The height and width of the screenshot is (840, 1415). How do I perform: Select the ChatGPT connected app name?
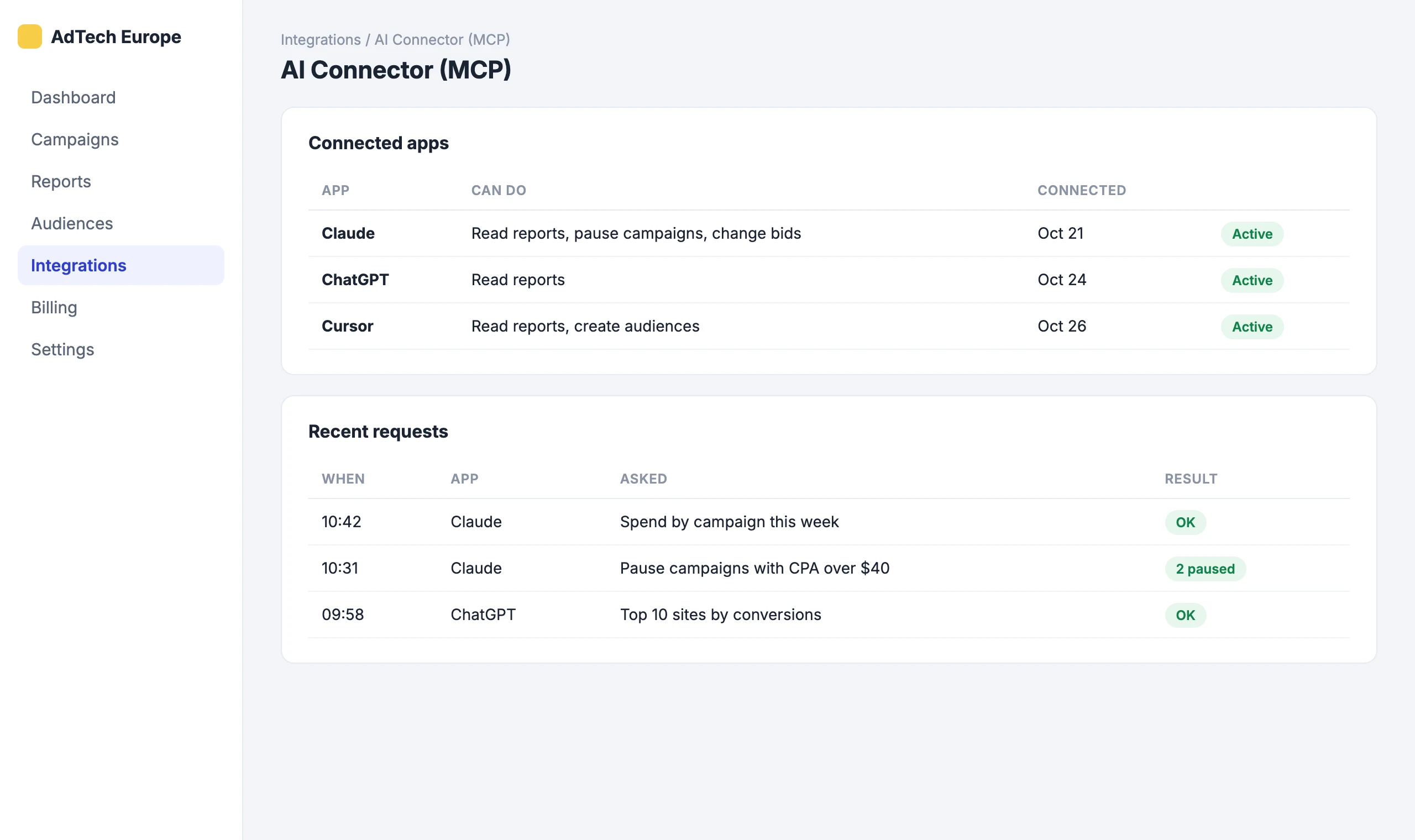(355, 280)
